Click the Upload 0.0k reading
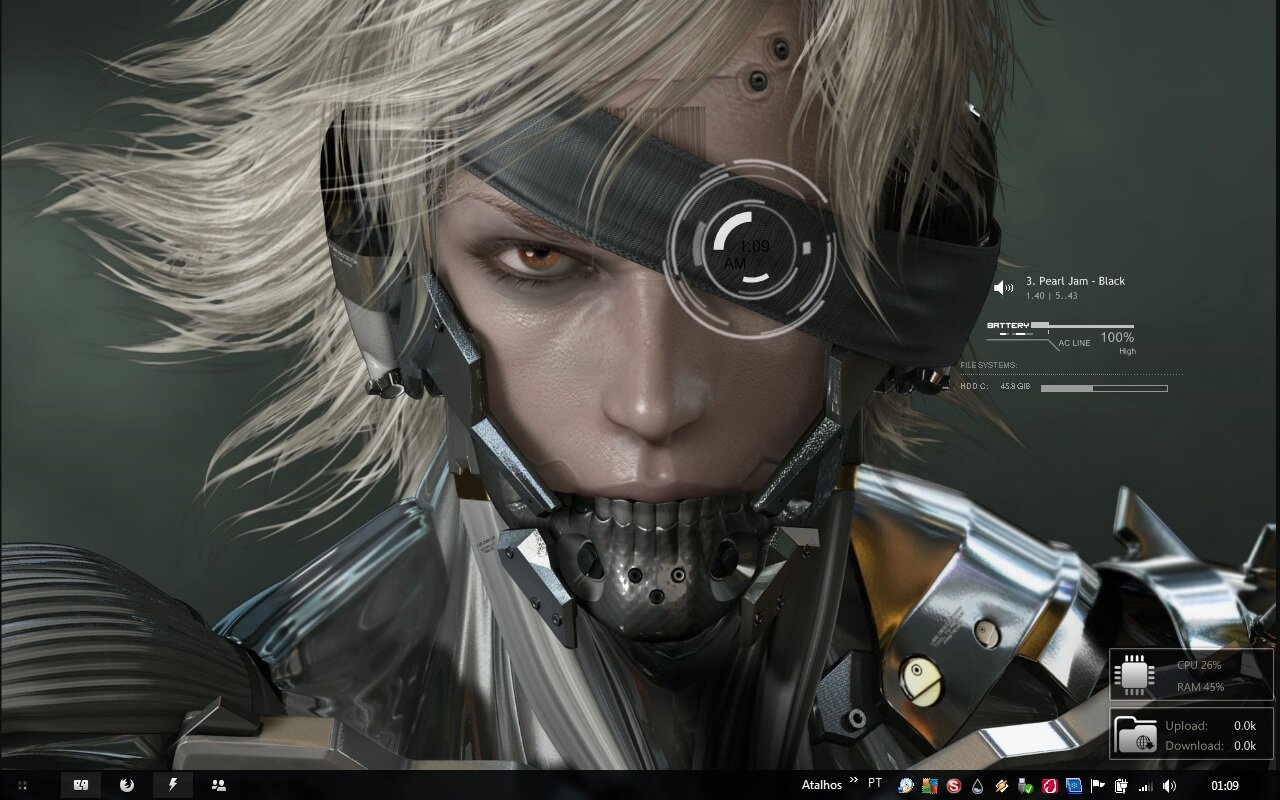This screenshot has width=1280, height=800. 1211,726
